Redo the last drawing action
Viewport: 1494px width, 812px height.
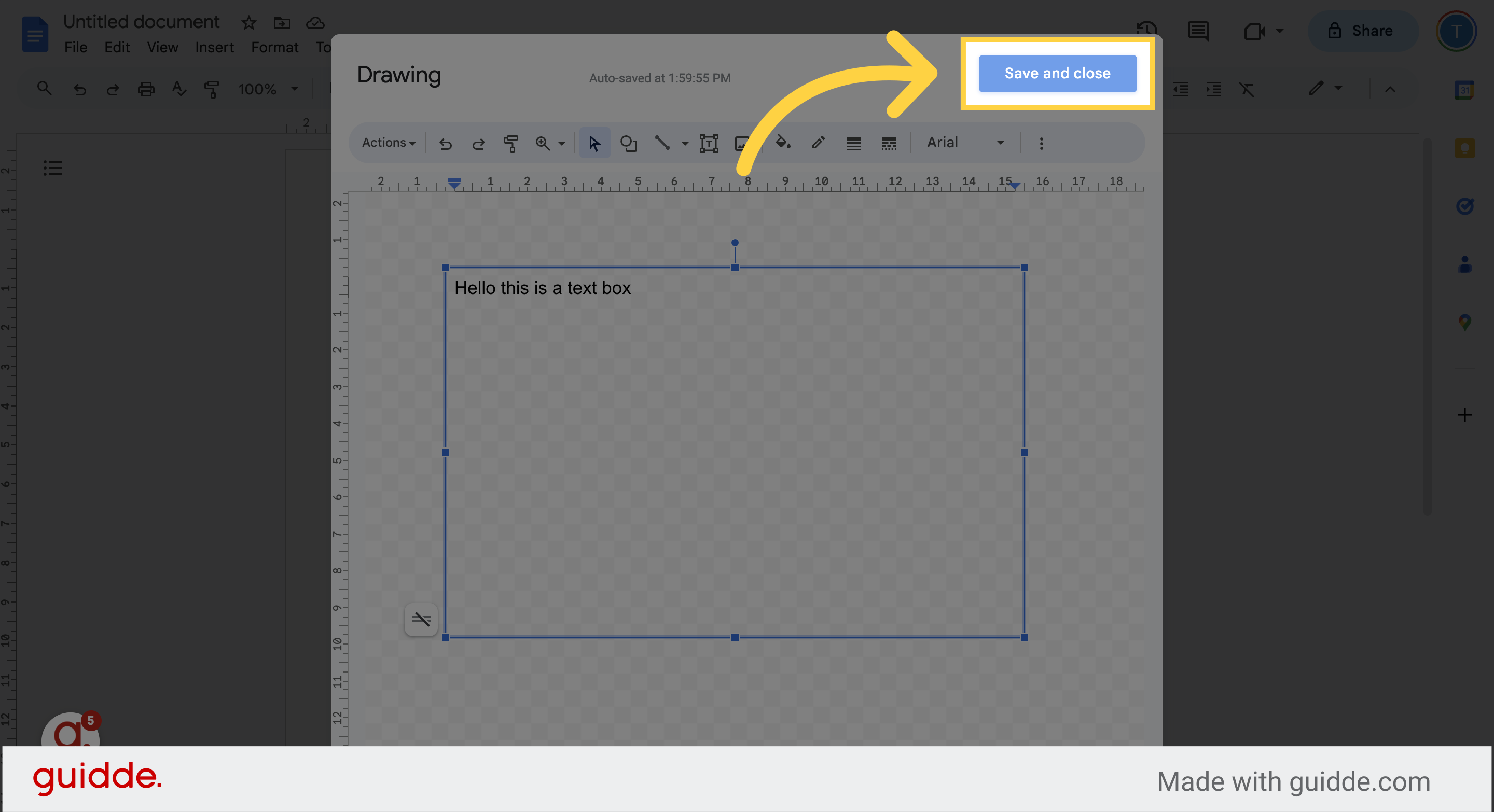[478, 143]
